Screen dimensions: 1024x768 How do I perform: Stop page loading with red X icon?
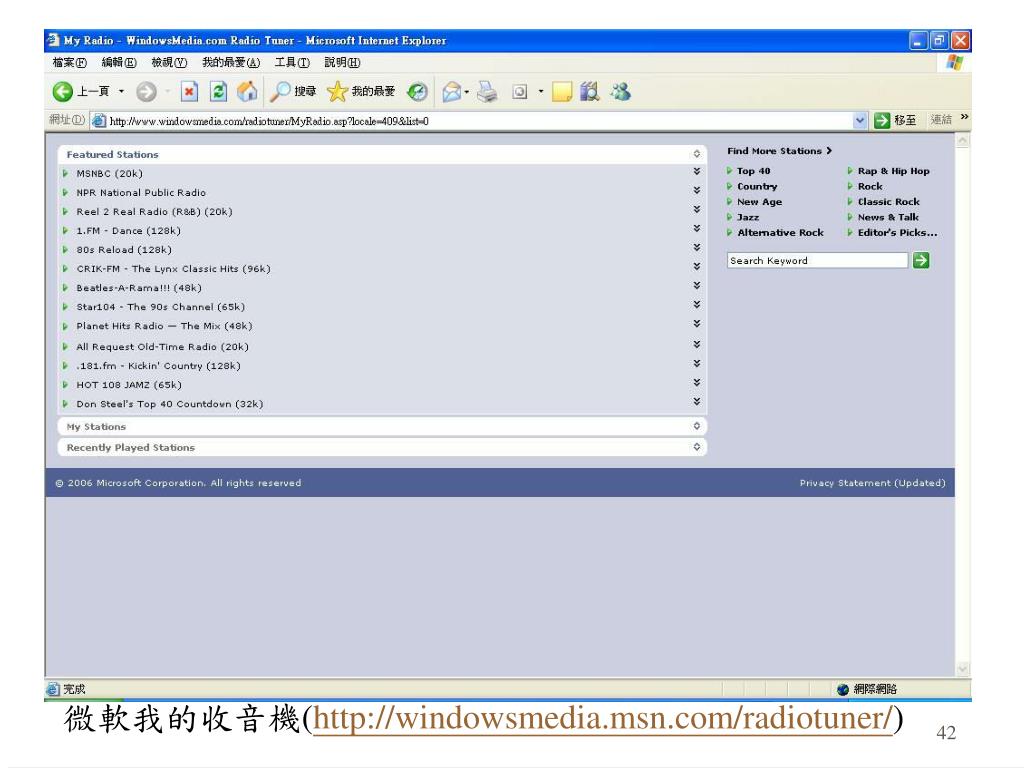click(x=189, y=91)
